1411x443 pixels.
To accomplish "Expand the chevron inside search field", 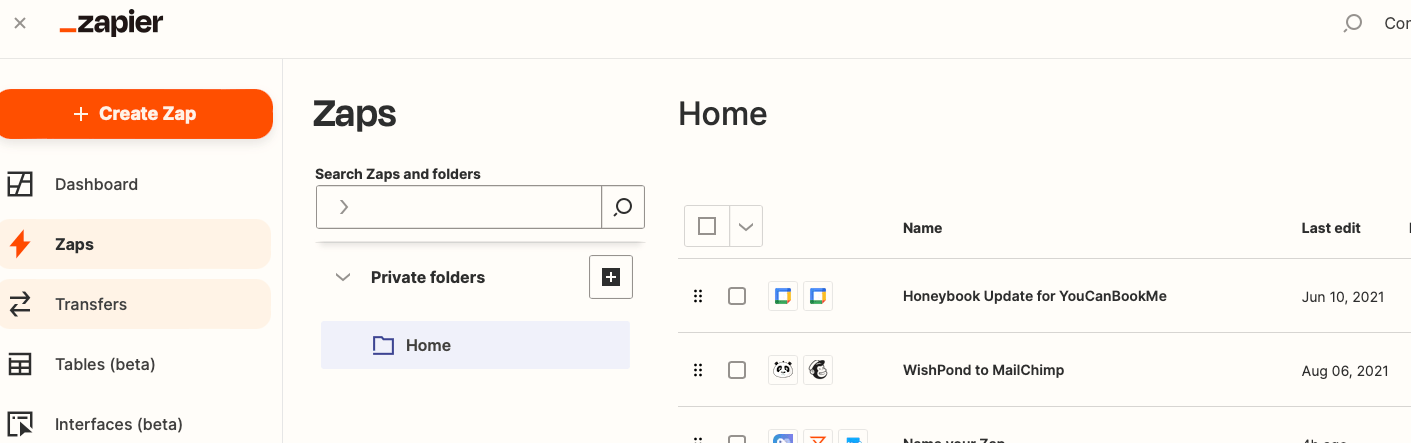I will tap(344, 207).
